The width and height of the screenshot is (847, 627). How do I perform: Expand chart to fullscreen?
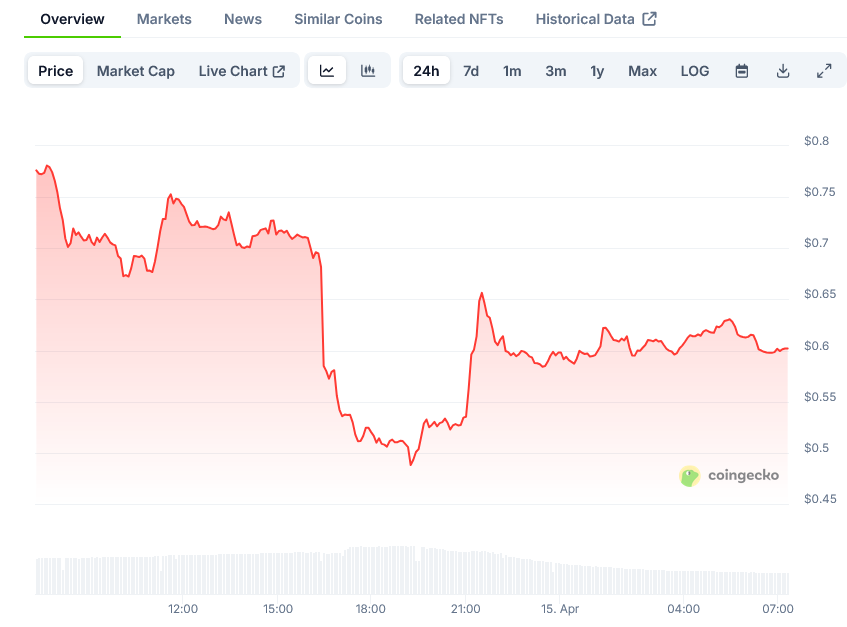[824, 71]
